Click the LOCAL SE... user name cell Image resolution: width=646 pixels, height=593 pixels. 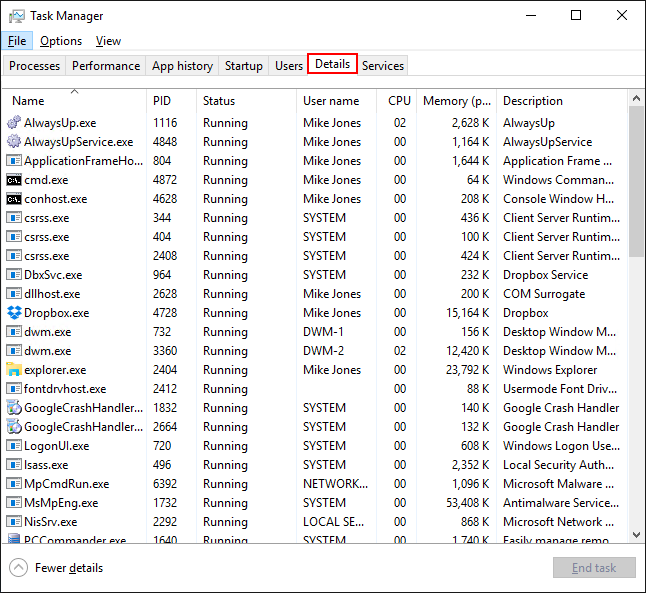point(333,522)
